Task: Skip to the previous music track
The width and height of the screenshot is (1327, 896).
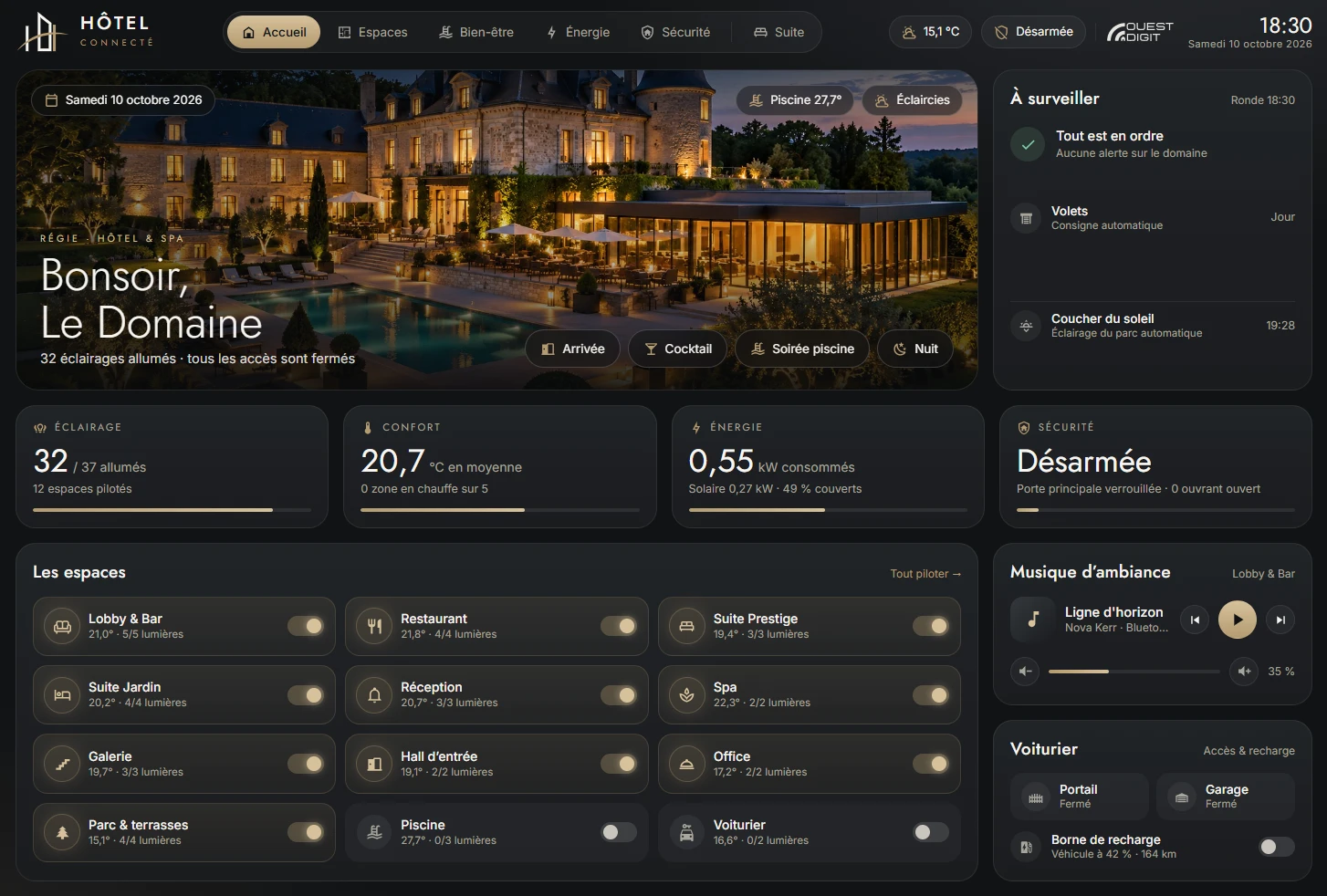Action: [1195, 620]
